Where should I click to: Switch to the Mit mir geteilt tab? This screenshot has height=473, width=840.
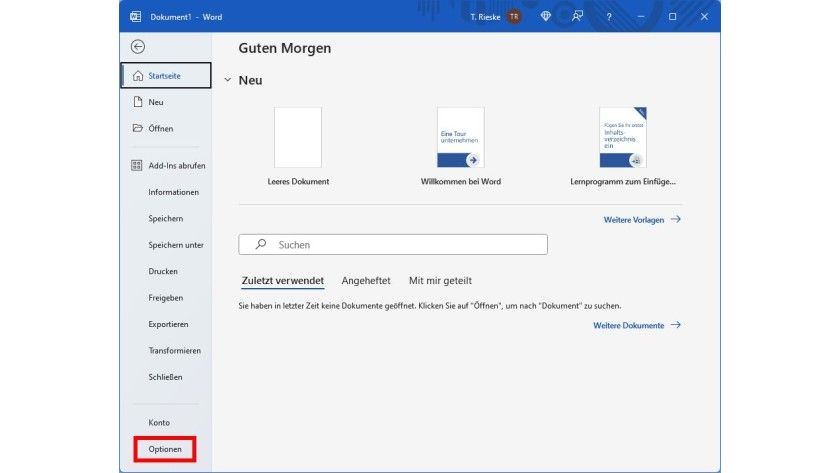click(x=440, y=281)
